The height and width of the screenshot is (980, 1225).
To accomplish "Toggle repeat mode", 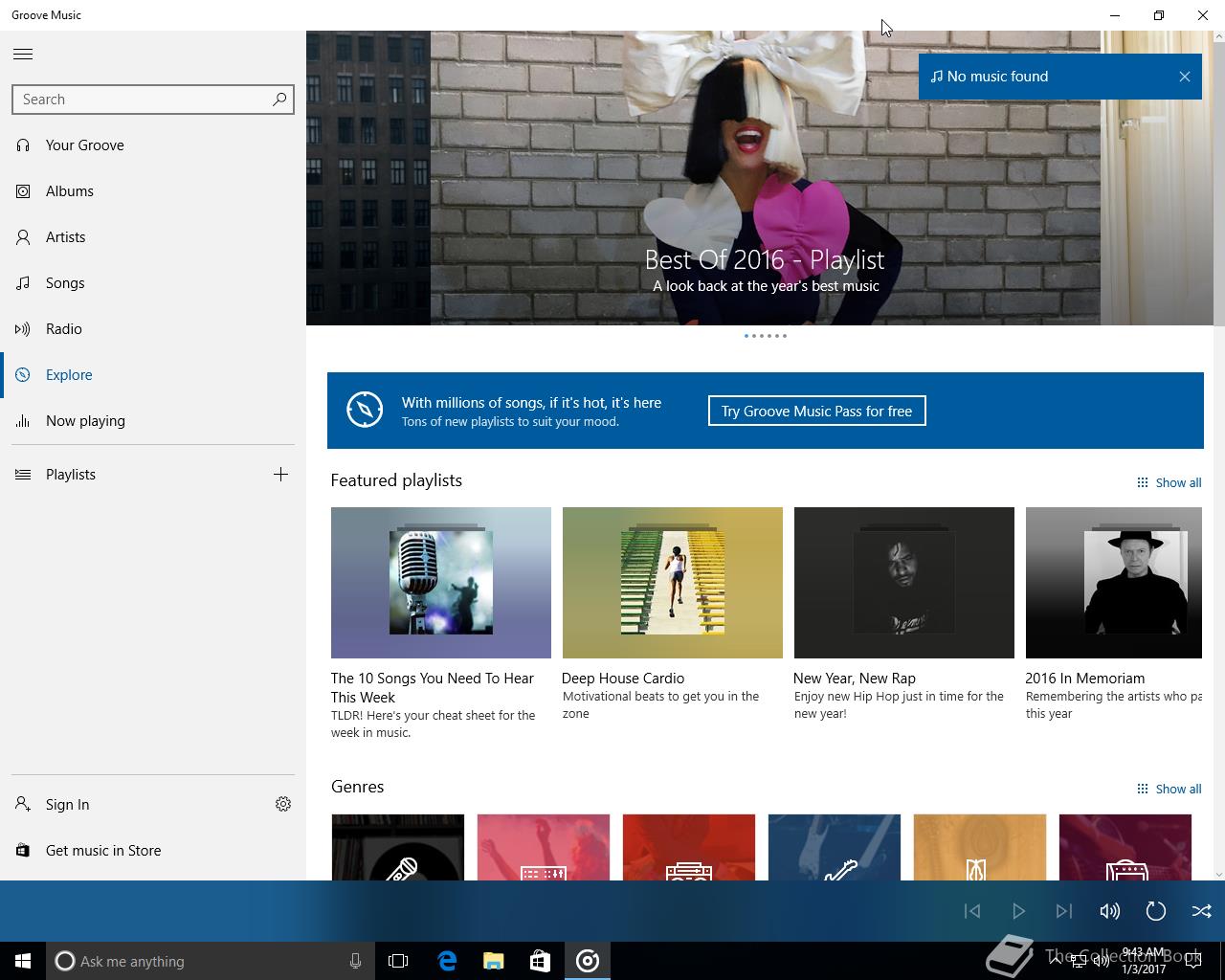I will coord(1156,911).
